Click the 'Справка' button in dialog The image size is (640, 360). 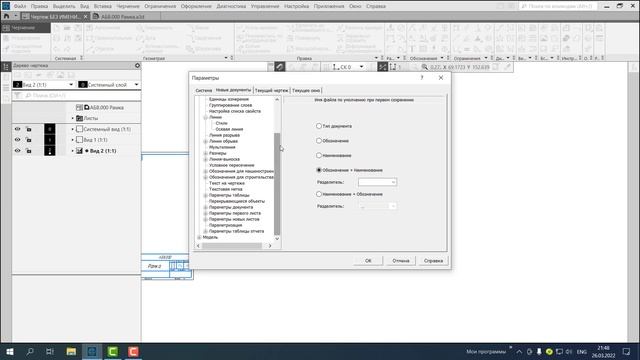[x=433, y=260]
